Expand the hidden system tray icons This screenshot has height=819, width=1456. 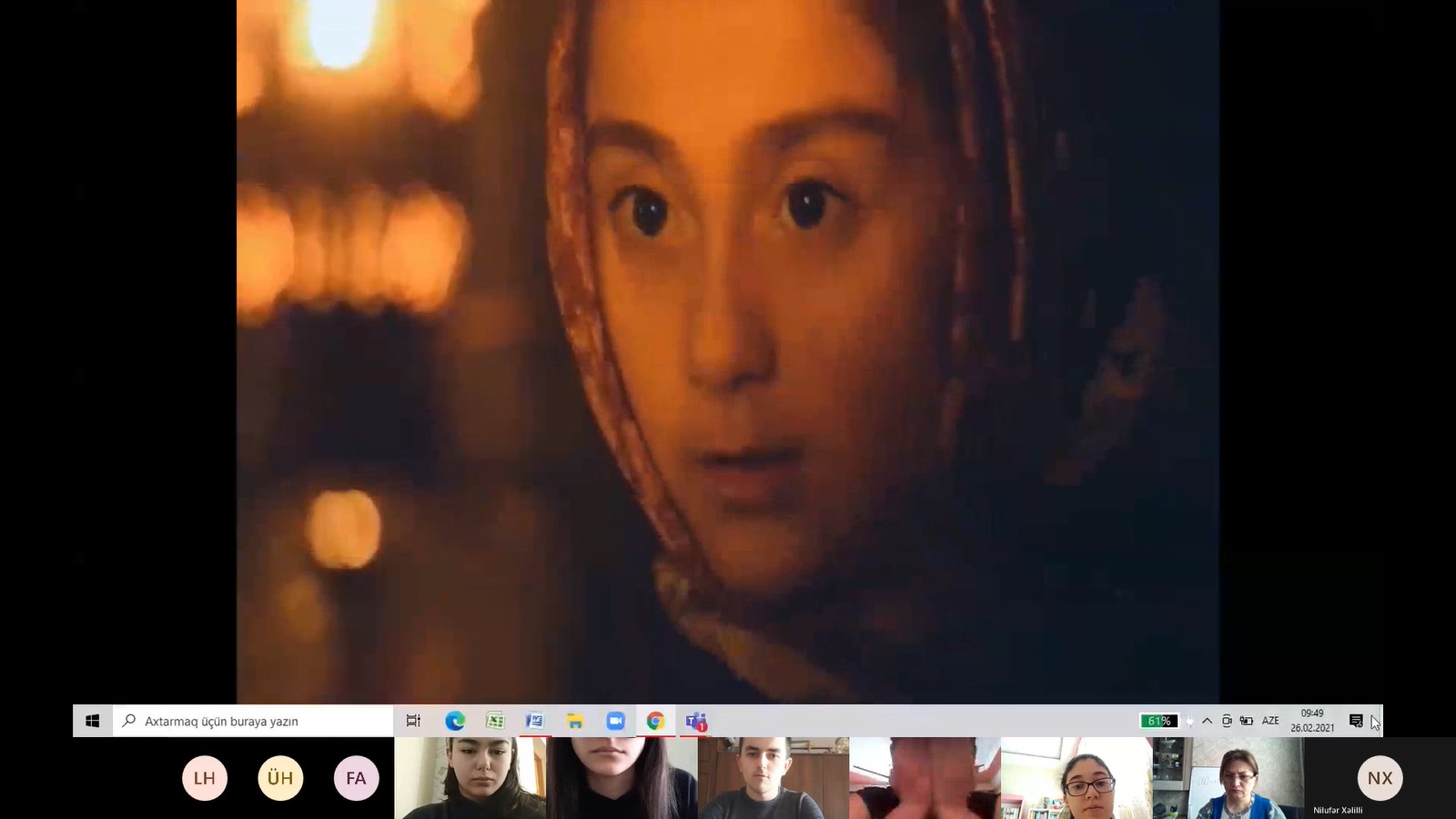1207,721
